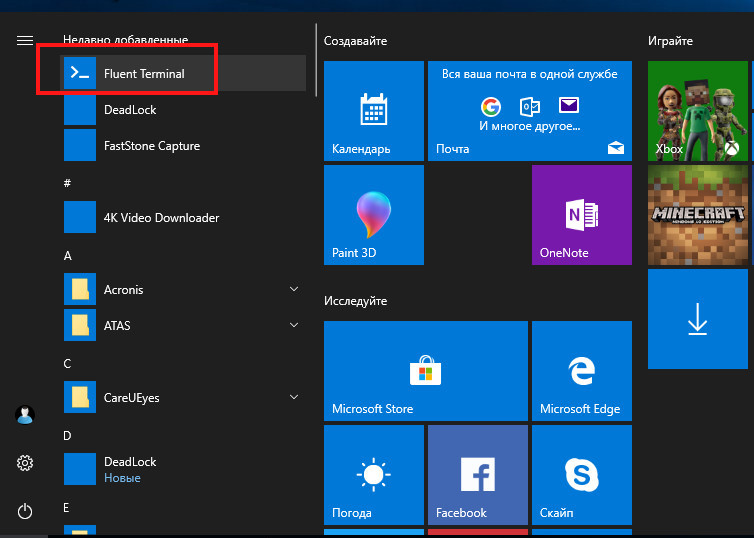Open the Xbox tile

(x=698, y=111)
